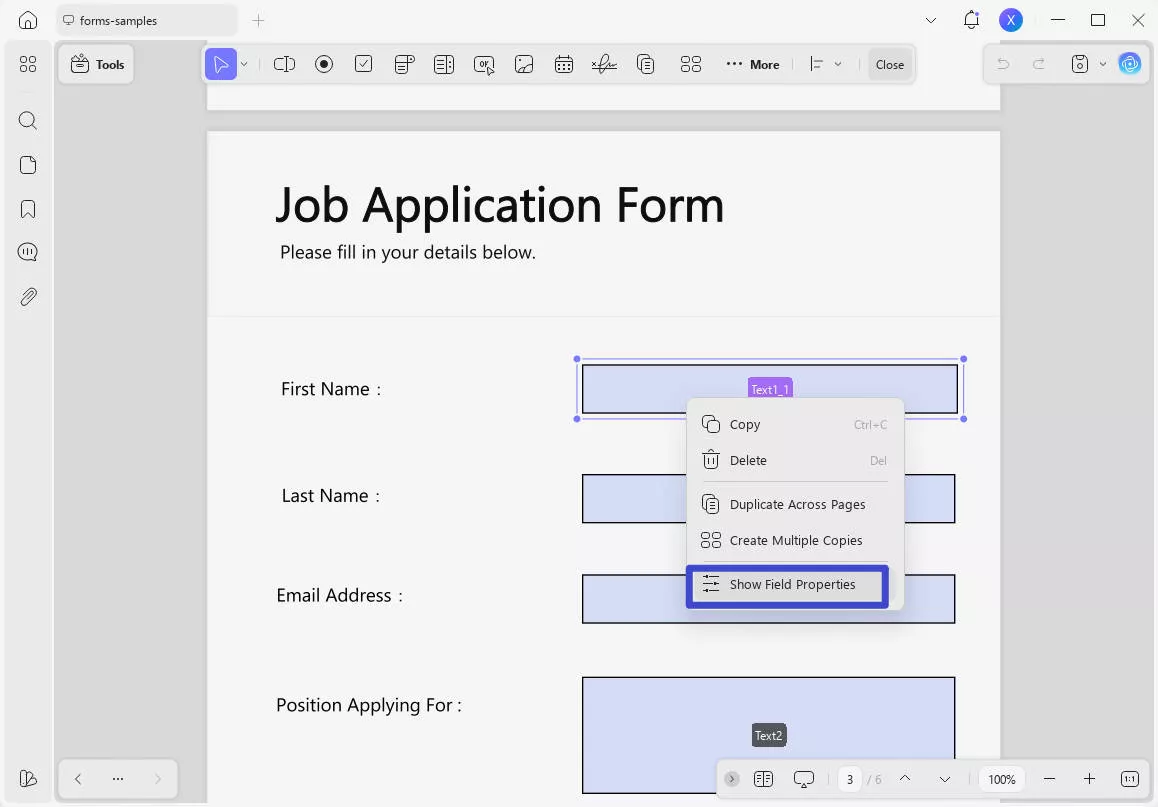Screen dimensions: 1158x807
Task: Select the Radio Button tool
Action: pos(324,63)
